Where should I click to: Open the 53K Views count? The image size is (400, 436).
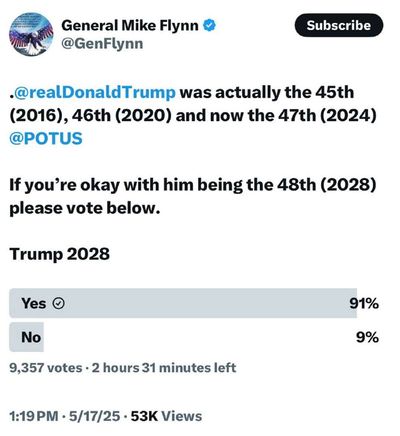[x=166, y=416]
